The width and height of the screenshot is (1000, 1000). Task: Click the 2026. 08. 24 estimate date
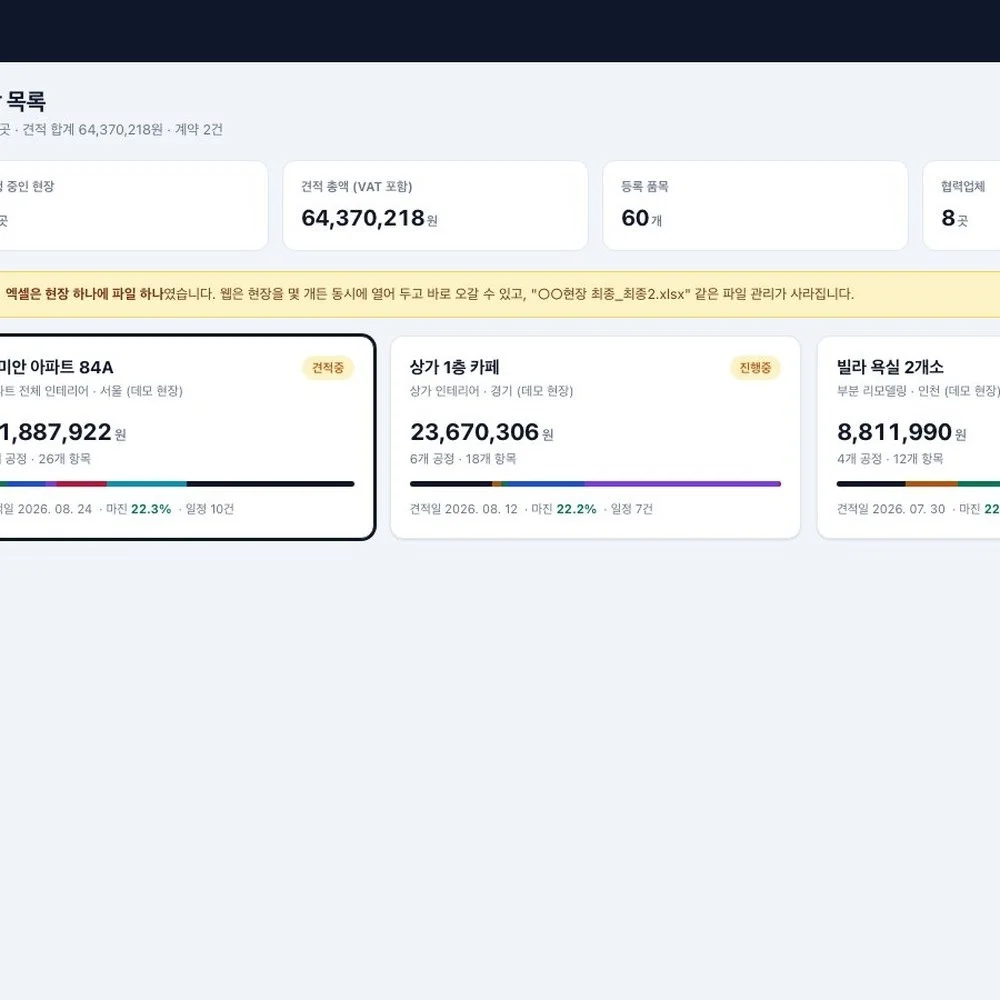55,509
